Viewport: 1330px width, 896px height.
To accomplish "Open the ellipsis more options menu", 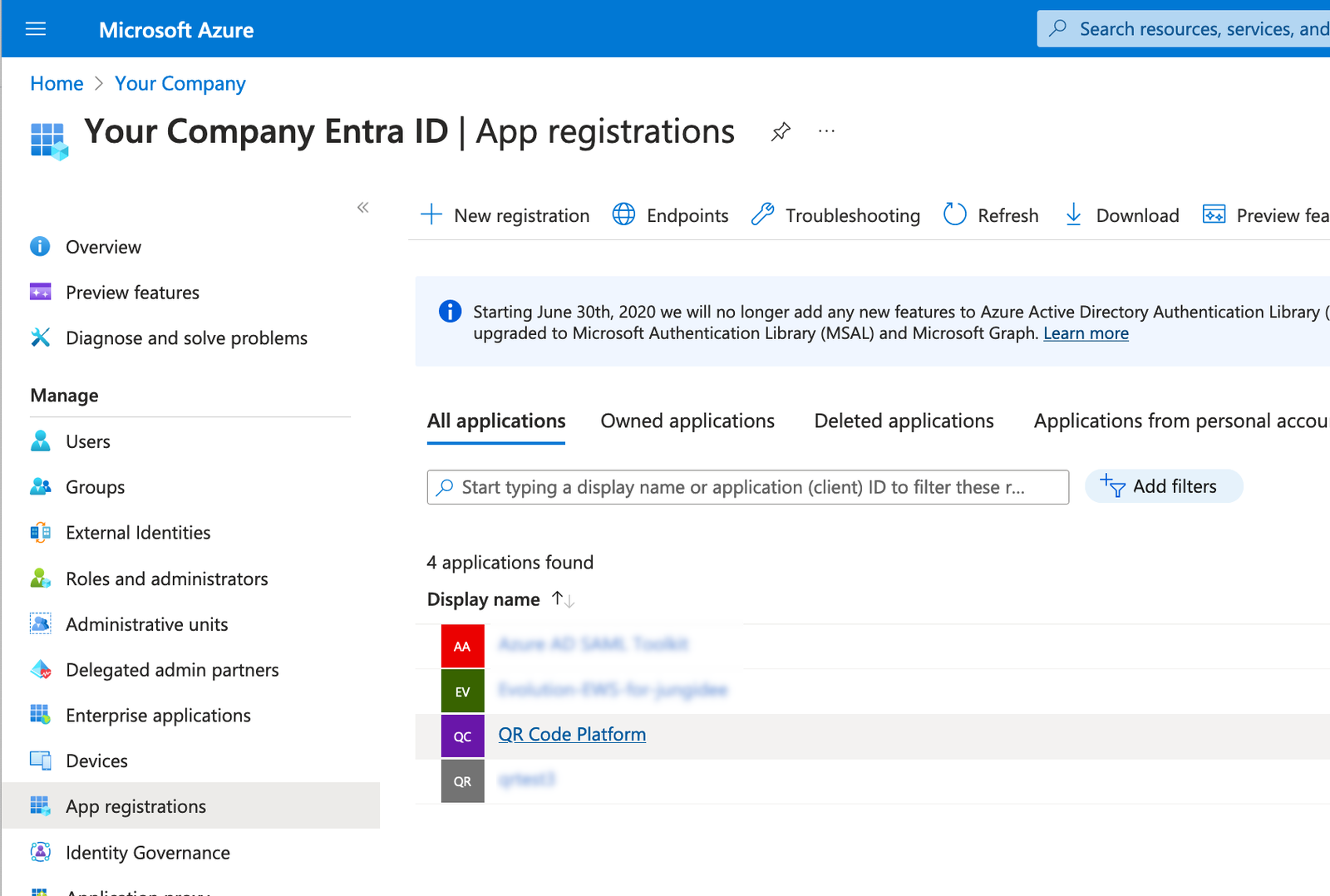I will point(826,131).
